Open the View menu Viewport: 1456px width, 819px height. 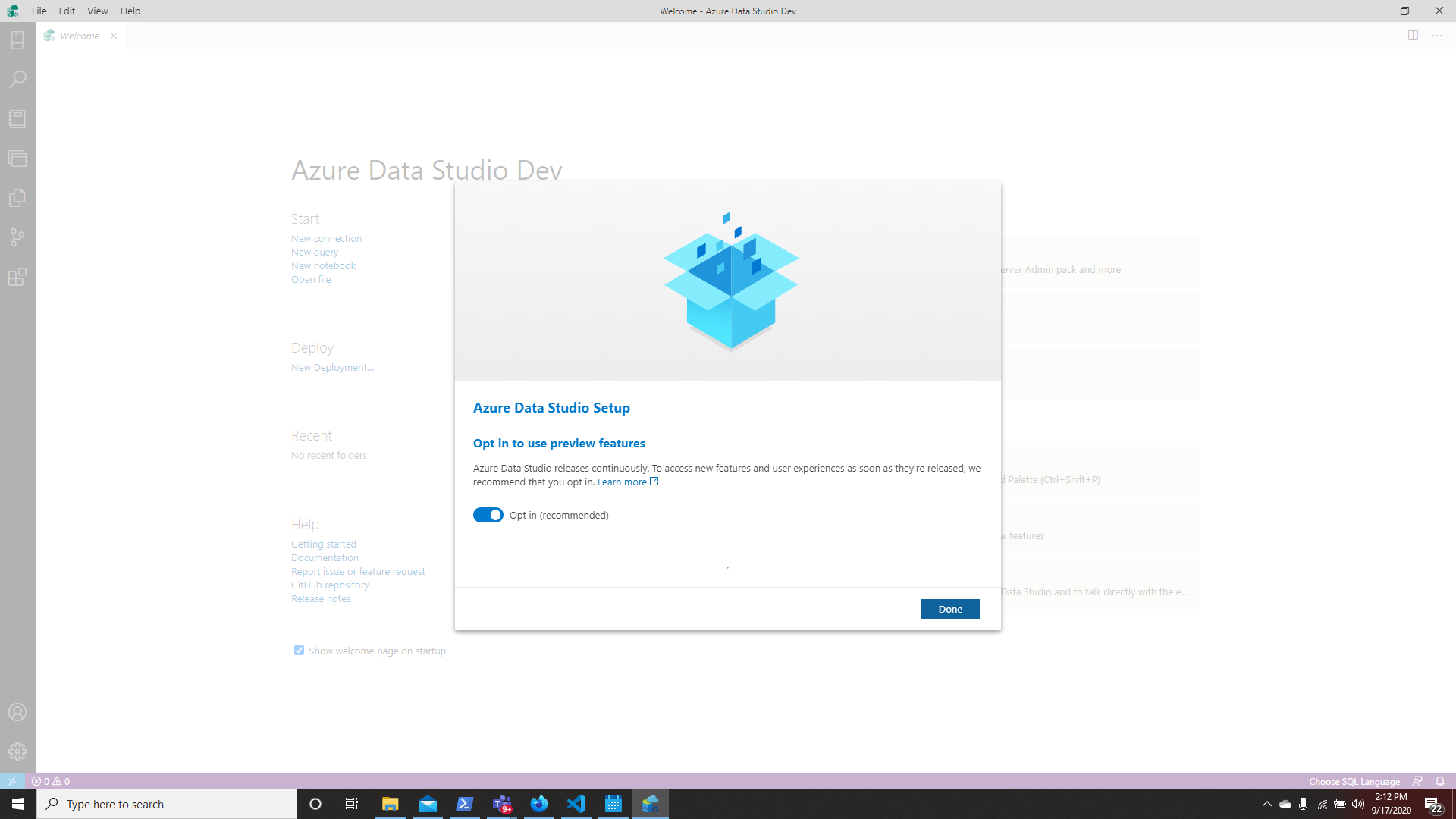coord(97,11)
